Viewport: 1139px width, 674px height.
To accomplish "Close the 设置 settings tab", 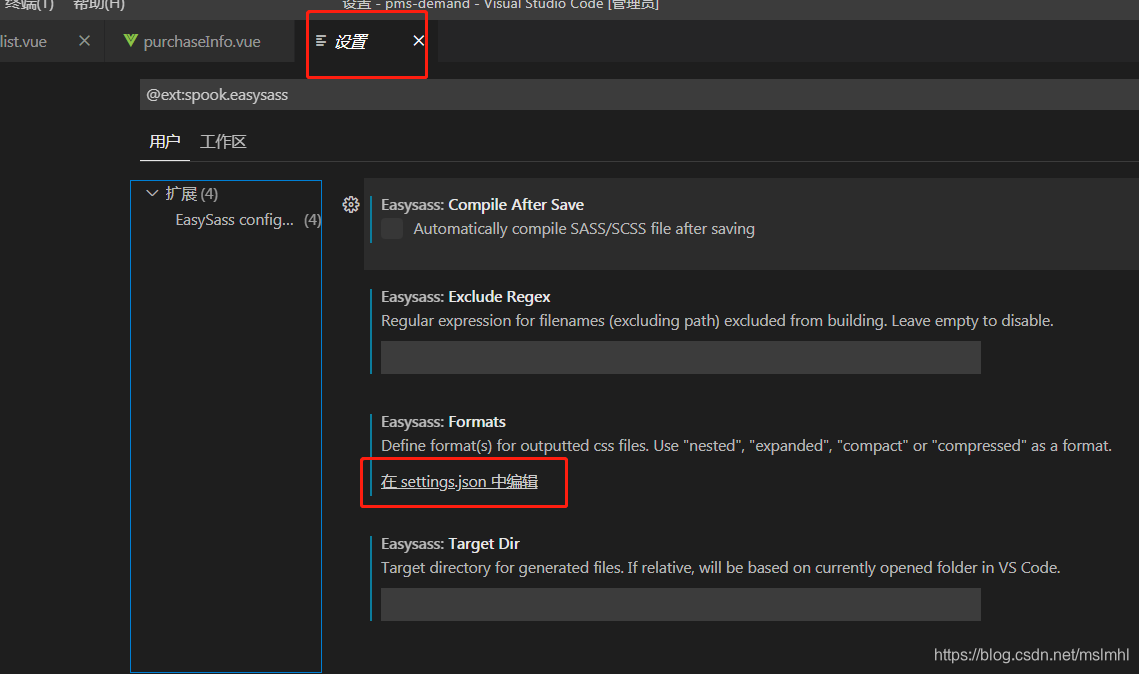I will point(418,41).
